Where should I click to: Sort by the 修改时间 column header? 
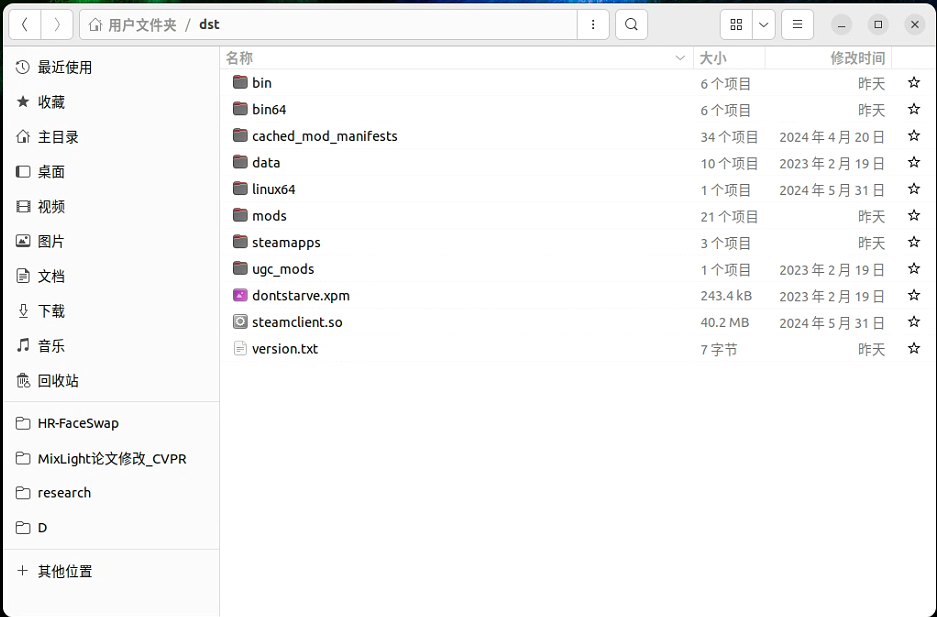[x=828, y=58]
